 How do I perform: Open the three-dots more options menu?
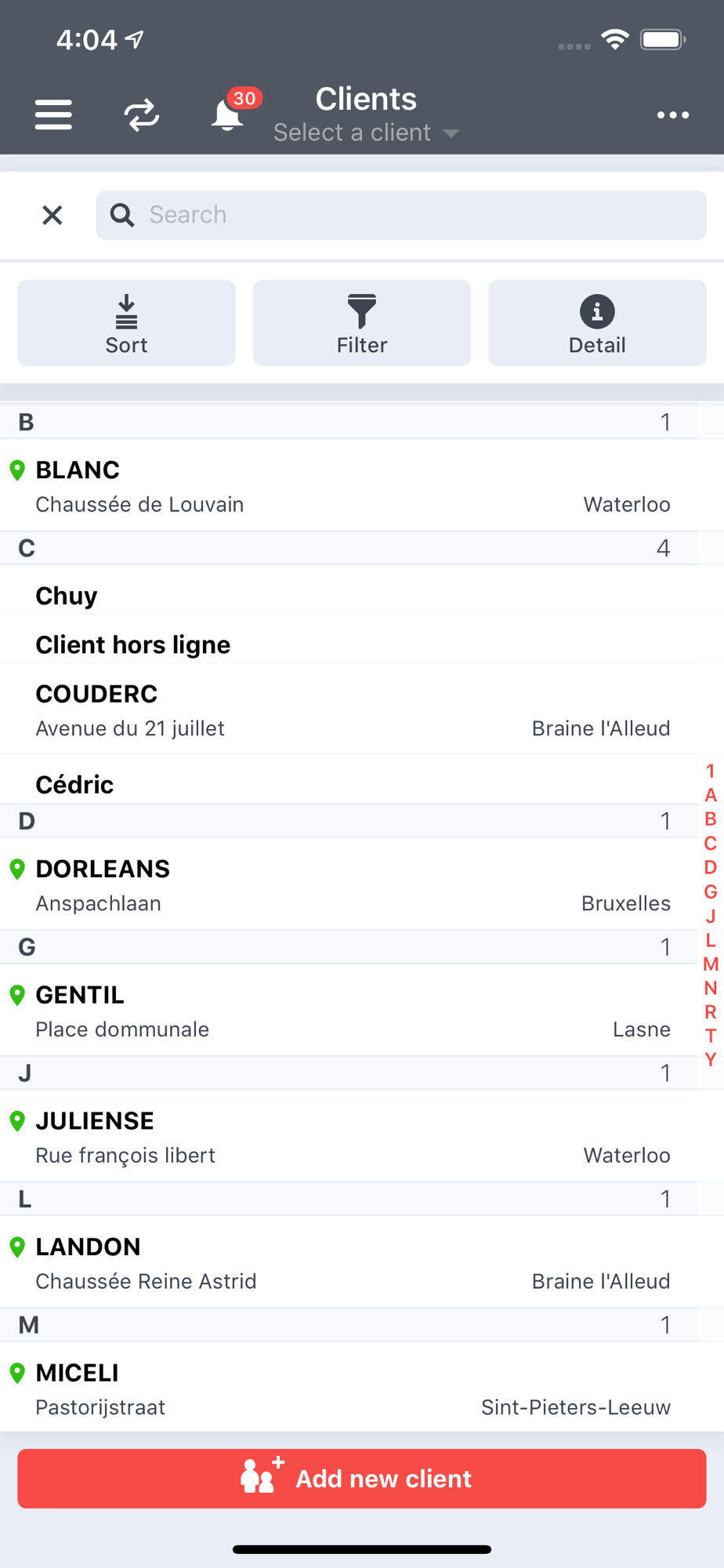pos(673,115)
